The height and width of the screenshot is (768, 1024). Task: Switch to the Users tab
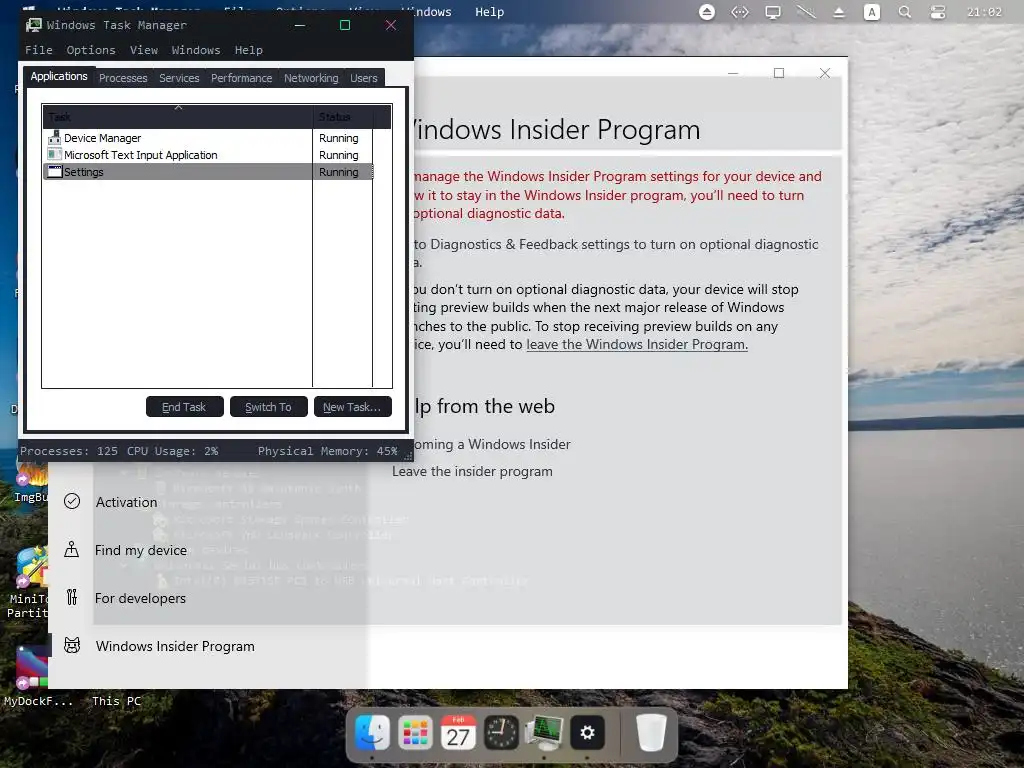[364, 78]
